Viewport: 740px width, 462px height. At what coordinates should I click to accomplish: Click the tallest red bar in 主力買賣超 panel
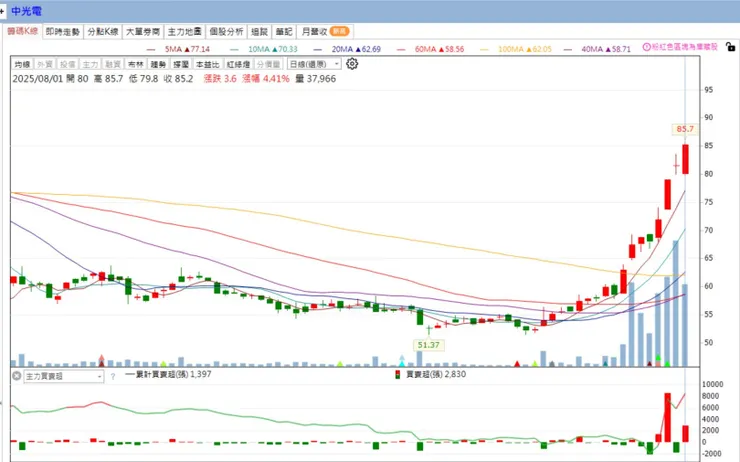(667, 417)
